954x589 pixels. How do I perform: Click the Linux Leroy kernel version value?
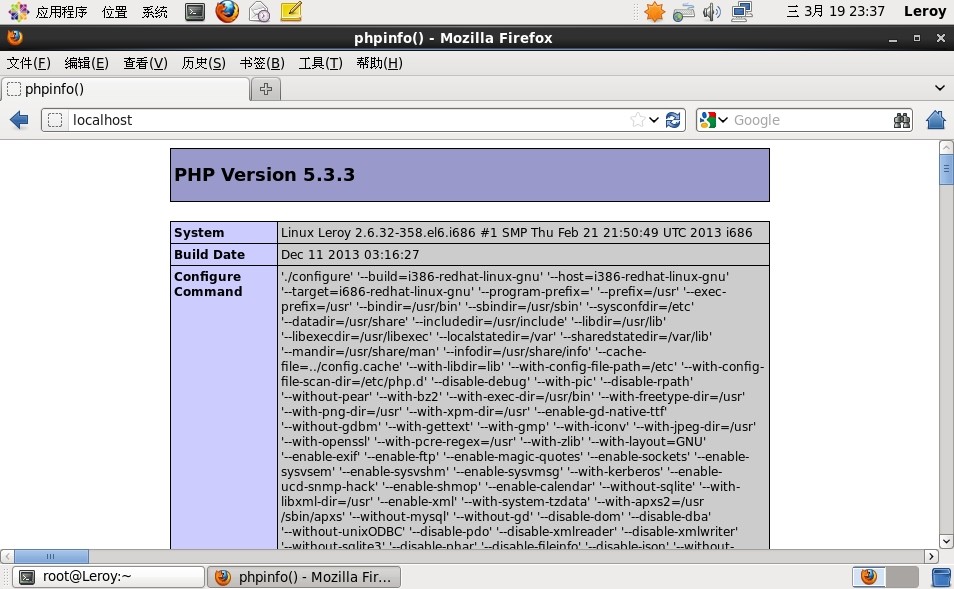517,232
